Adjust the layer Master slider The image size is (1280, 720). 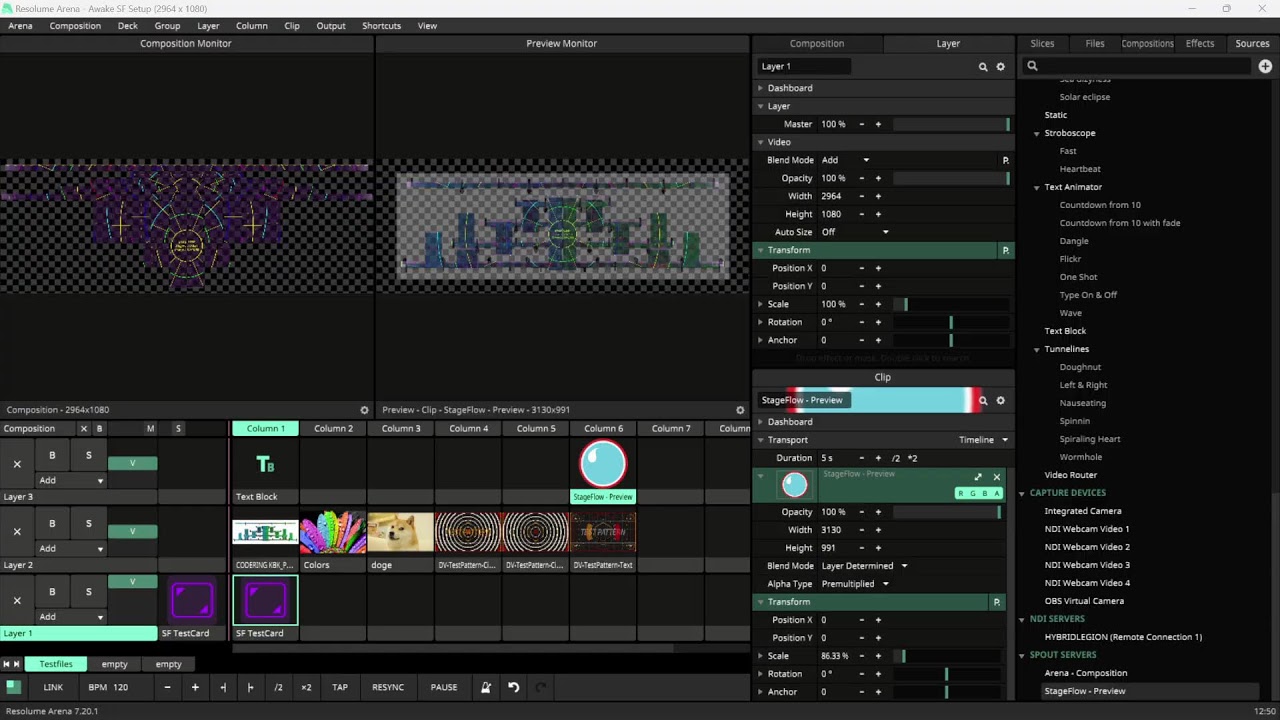951,124
